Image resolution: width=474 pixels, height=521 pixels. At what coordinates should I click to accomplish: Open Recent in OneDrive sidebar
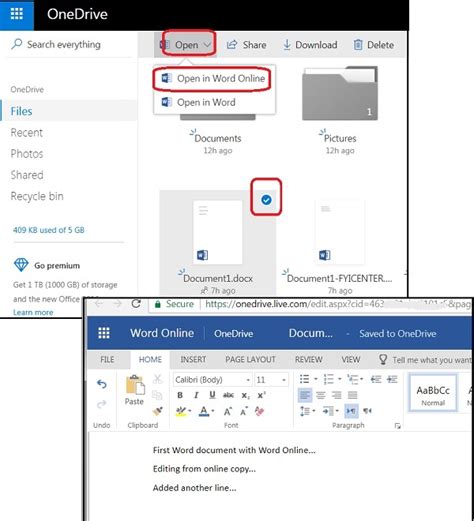click(x=27, y=133)
